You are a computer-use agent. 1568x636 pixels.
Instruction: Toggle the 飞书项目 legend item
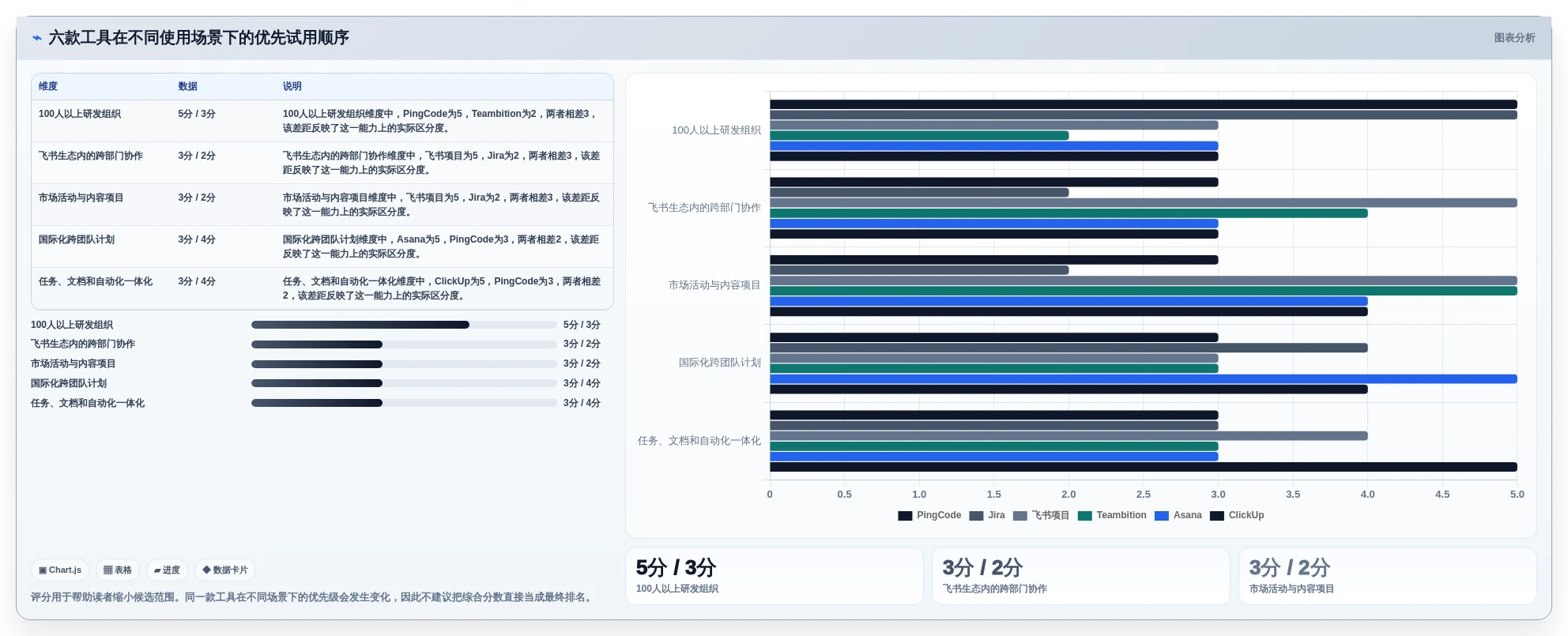(1041, 515)
